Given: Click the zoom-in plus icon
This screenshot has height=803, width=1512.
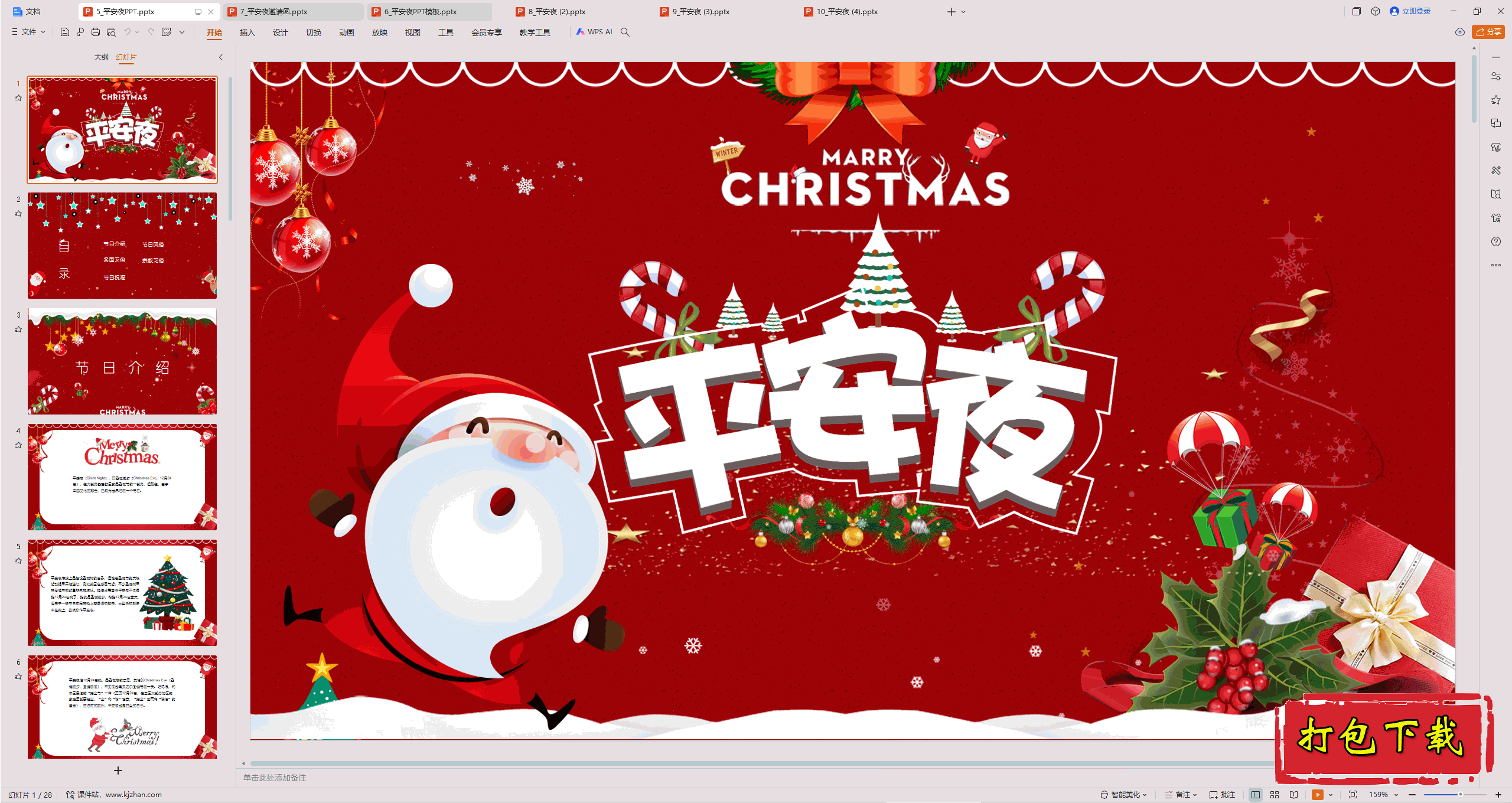Looking at the screenshot, I should pos(1498,795).
